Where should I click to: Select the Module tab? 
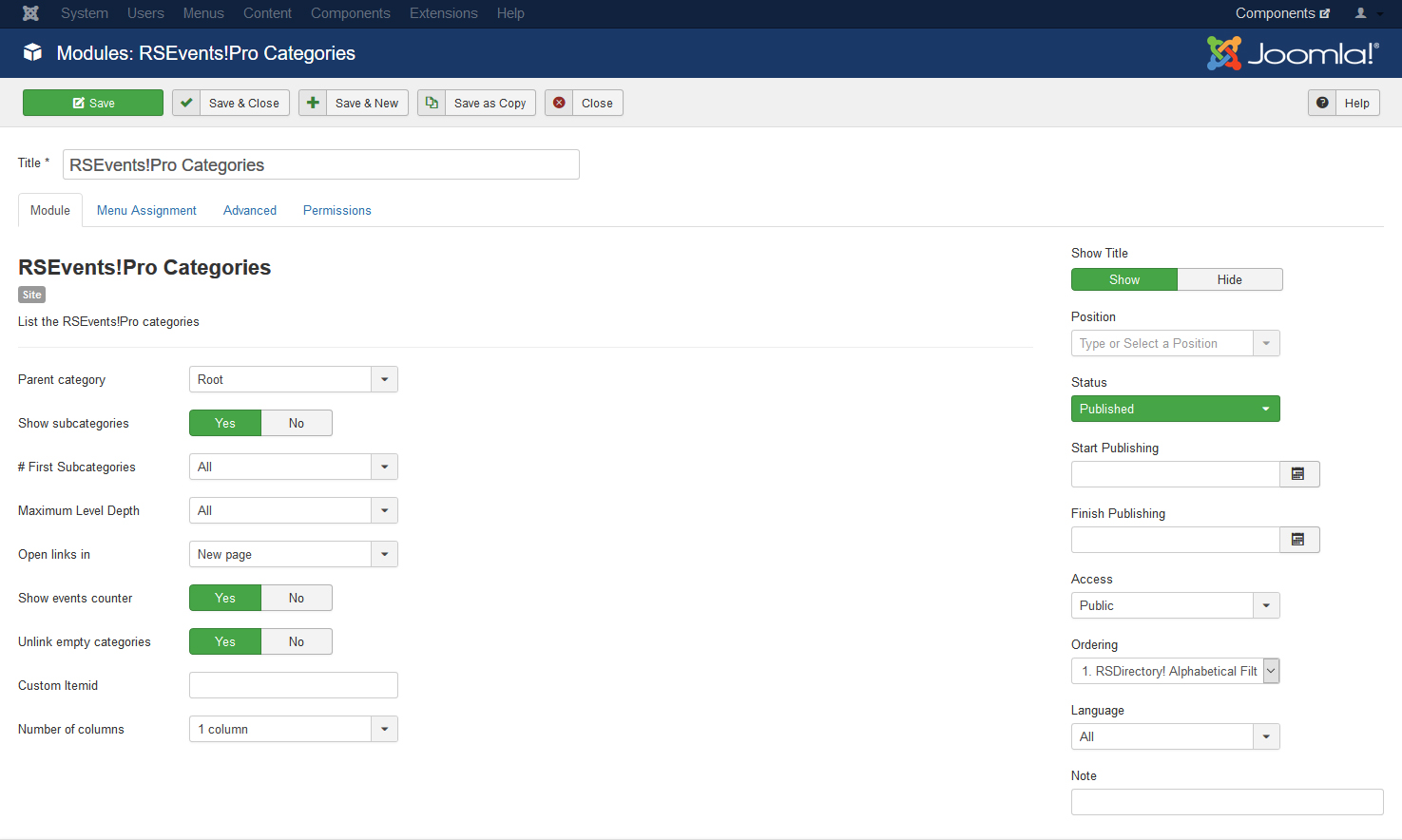click(x=50, y=210)
